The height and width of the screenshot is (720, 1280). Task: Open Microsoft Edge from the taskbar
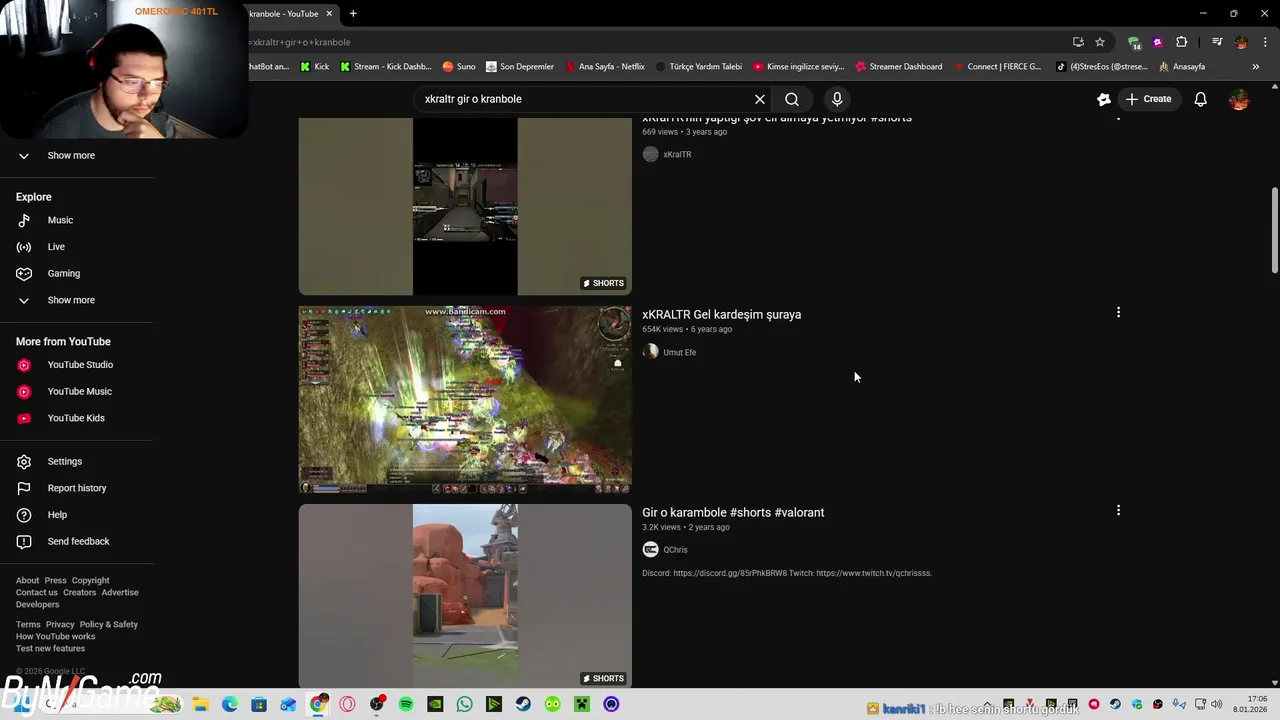[230, 704]
